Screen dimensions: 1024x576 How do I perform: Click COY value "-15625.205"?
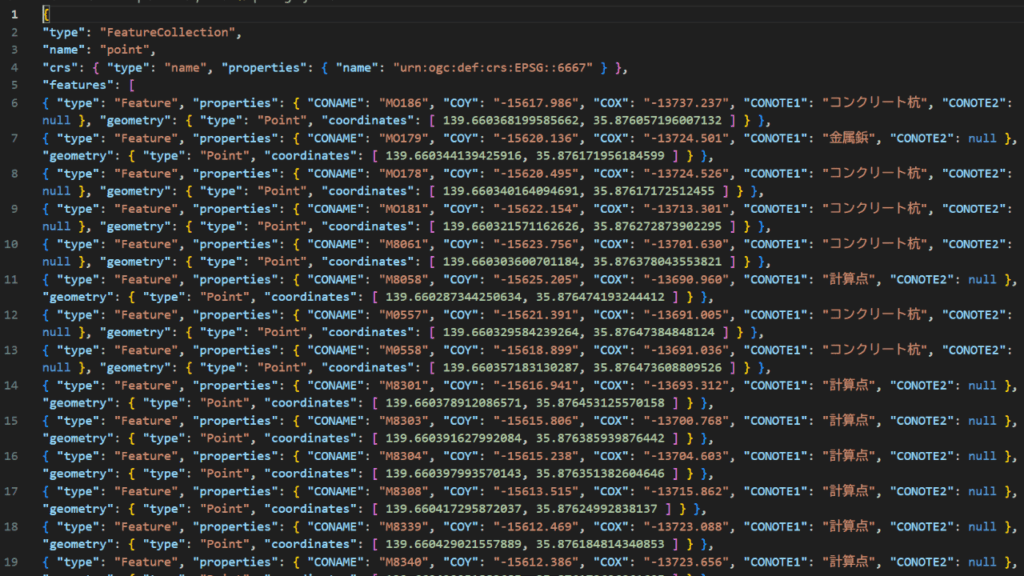tap(536, 279)
